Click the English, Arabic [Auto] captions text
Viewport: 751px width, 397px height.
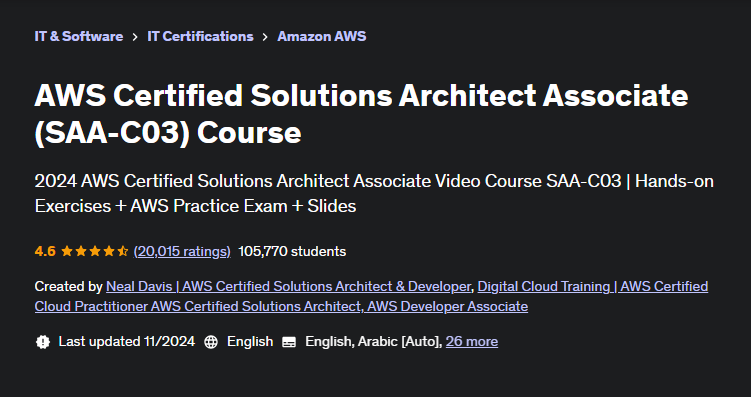374,341
